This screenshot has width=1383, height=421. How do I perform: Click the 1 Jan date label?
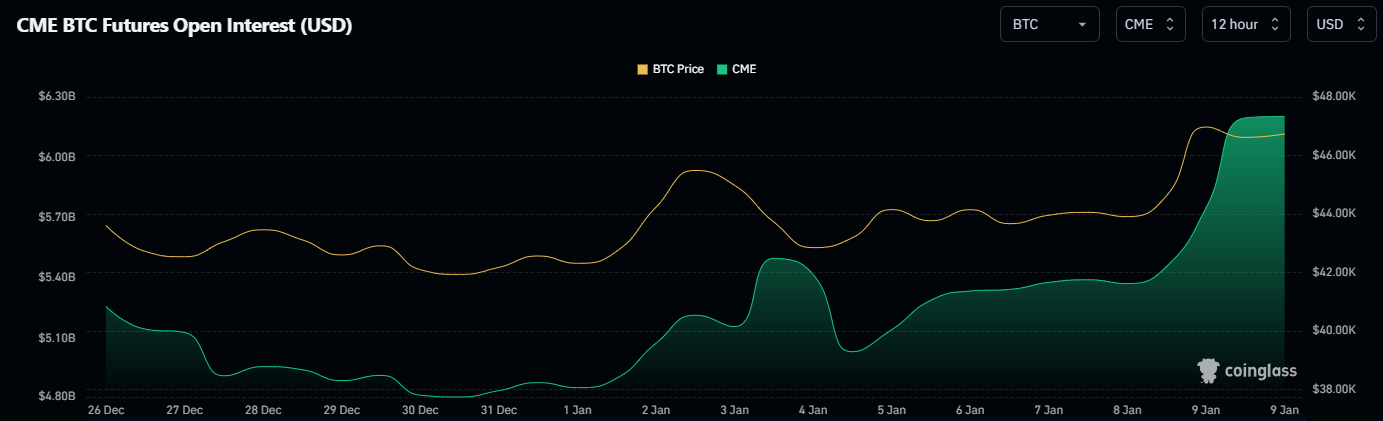[577, 410]
